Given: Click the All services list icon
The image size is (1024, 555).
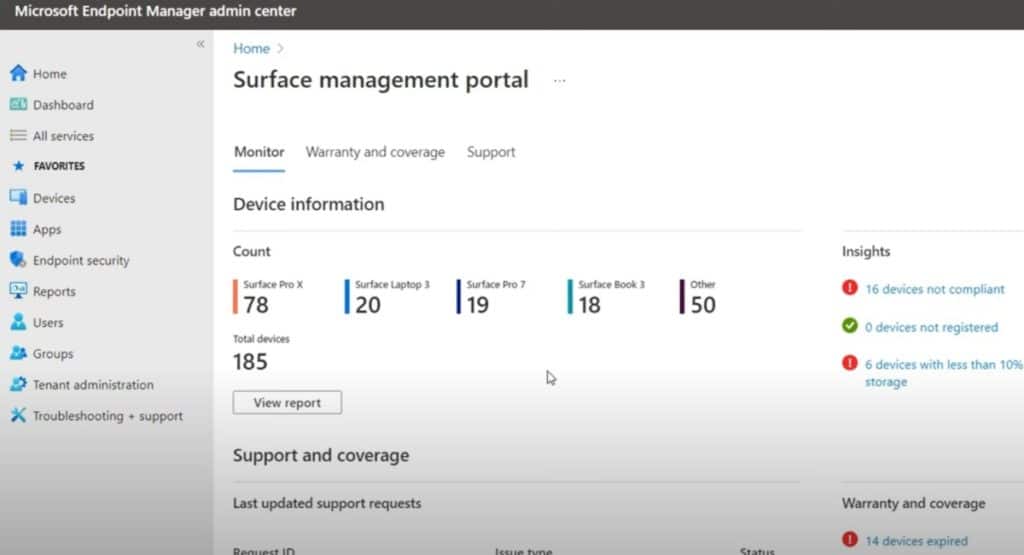Looking at the screenshot, I should [x=18, y=135].
